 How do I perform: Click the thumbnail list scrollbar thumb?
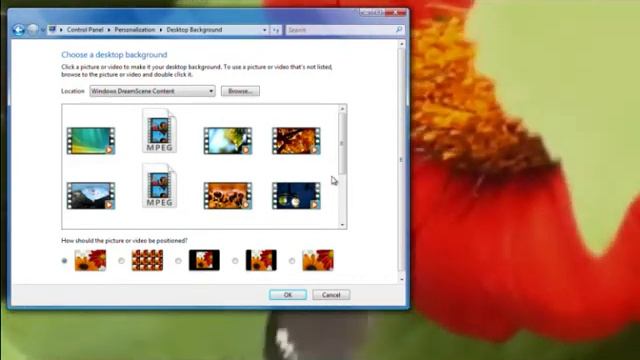pos(342,144)
